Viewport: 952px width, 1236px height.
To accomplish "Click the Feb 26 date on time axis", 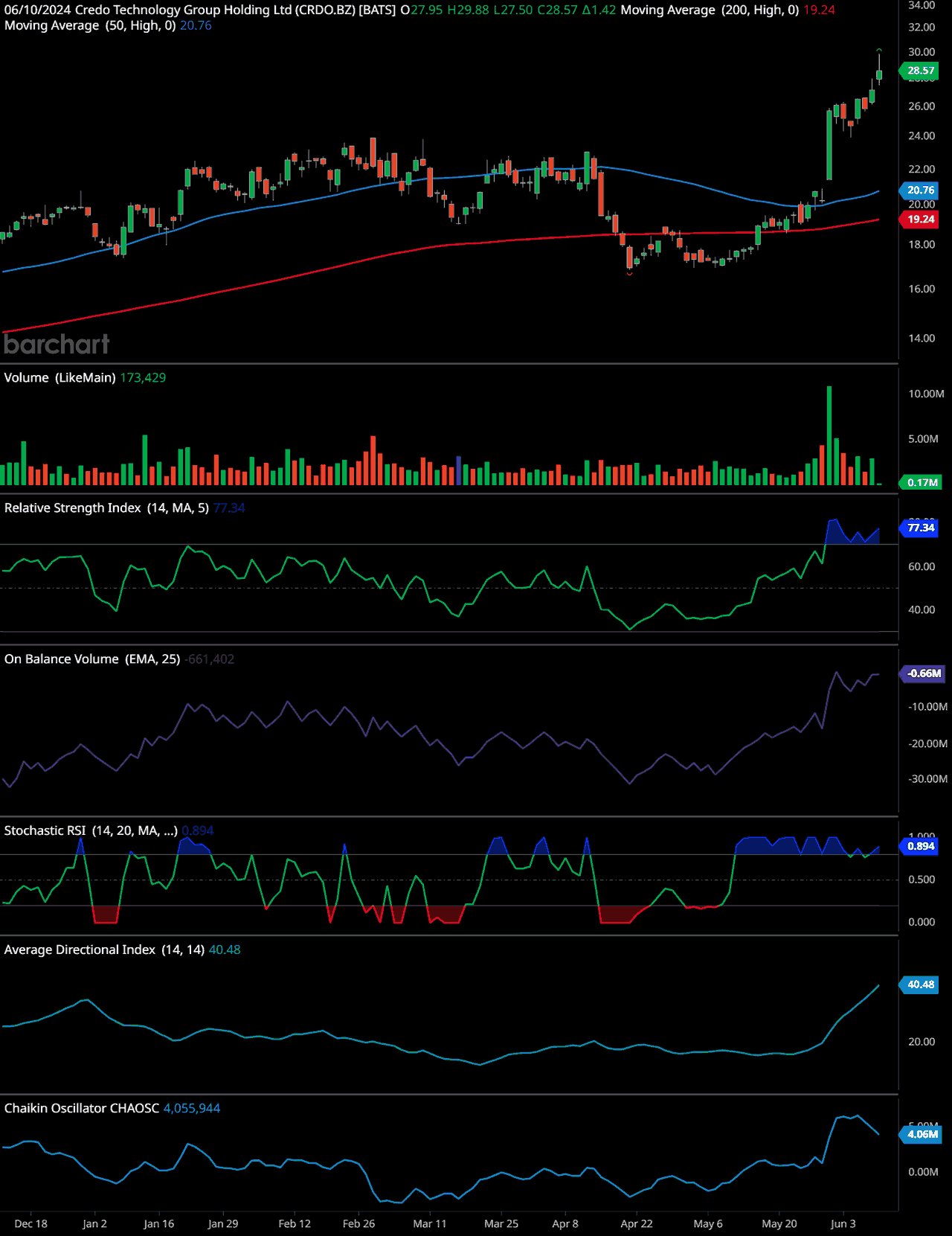I will click(358, 1223).
